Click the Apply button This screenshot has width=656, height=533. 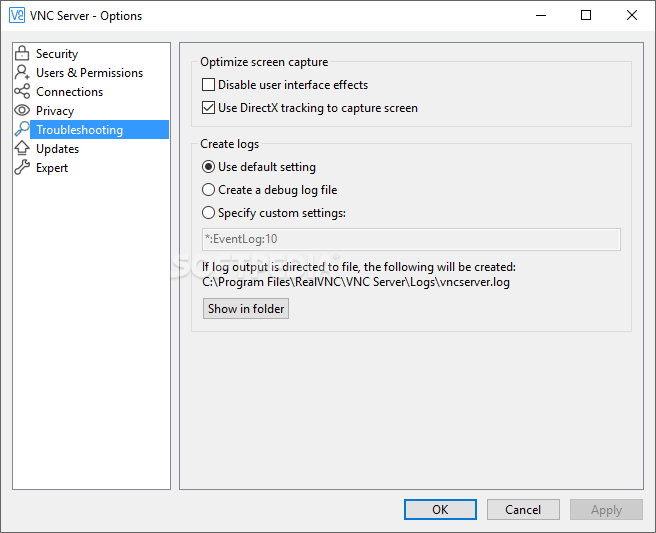click(x=606, y=510)
